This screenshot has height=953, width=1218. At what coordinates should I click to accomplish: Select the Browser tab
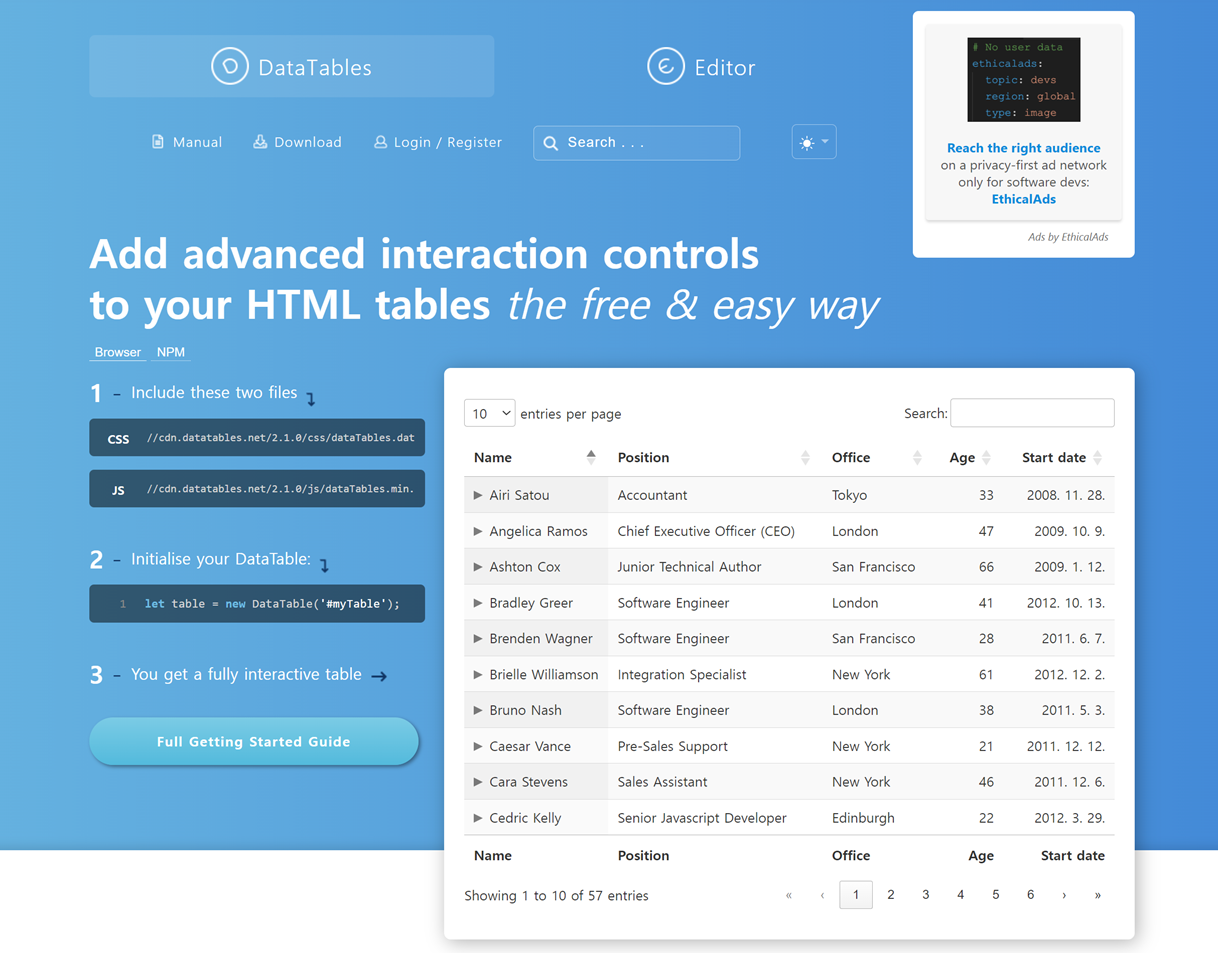coord(118,352)
